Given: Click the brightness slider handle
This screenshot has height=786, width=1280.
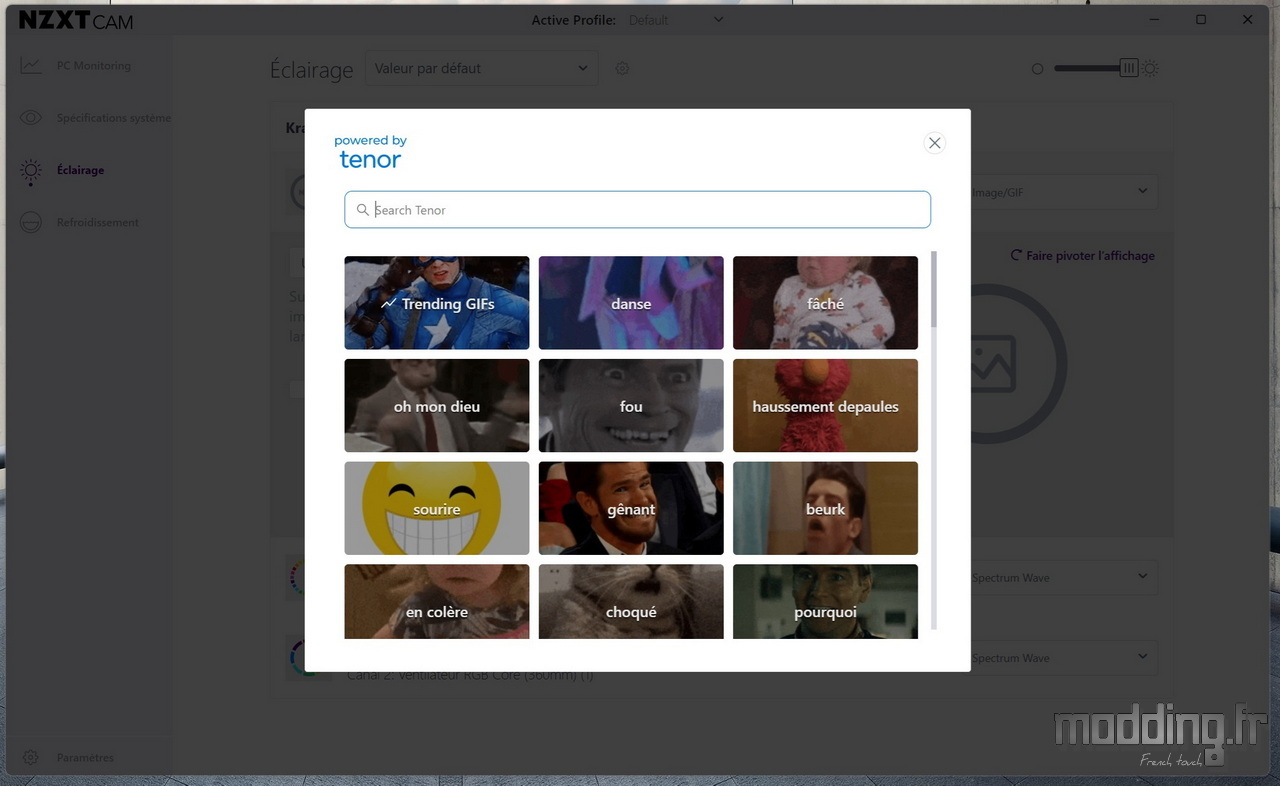Looking at the screenshot, I should (x=1129, y=68).
